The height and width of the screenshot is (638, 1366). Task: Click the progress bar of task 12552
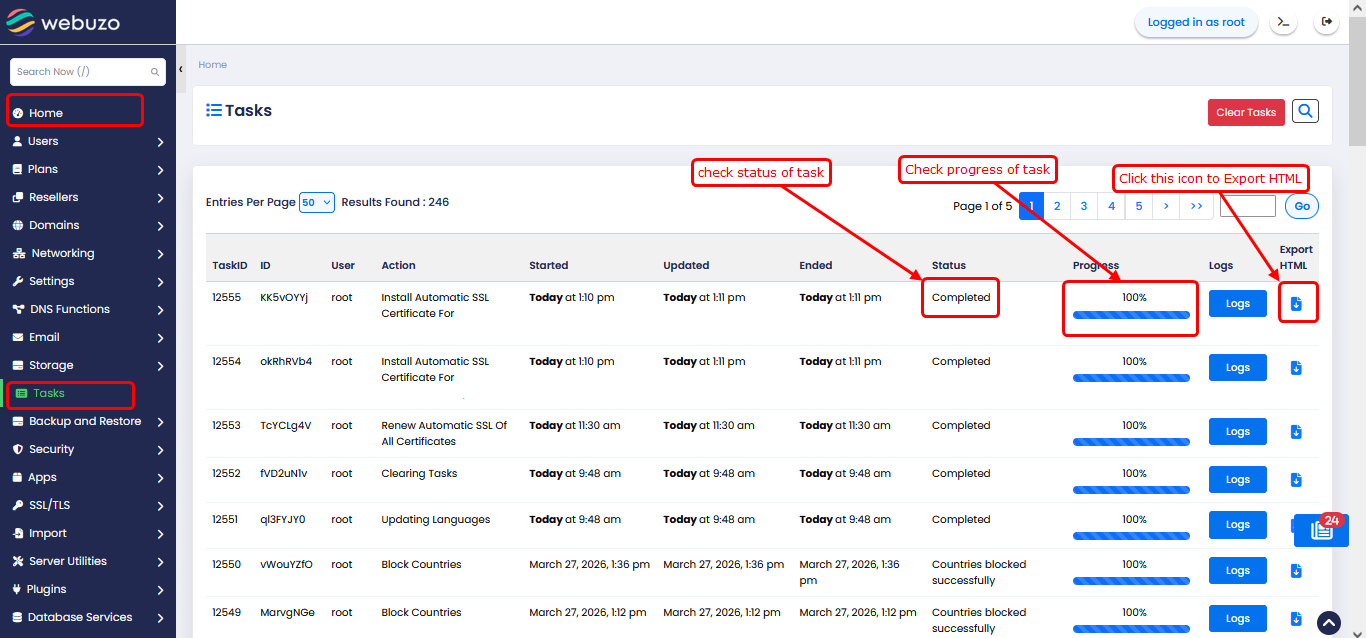tap(1131, 490)
